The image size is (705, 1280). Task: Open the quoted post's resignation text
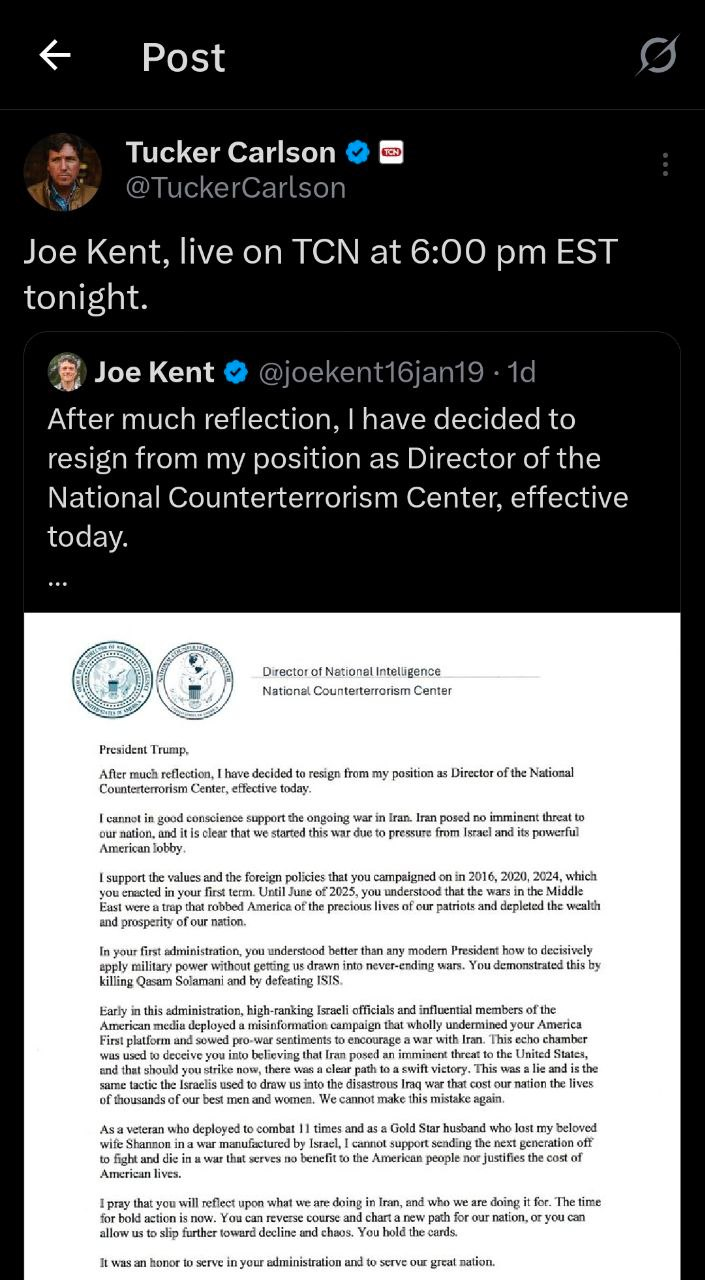[x=337, y=478]
